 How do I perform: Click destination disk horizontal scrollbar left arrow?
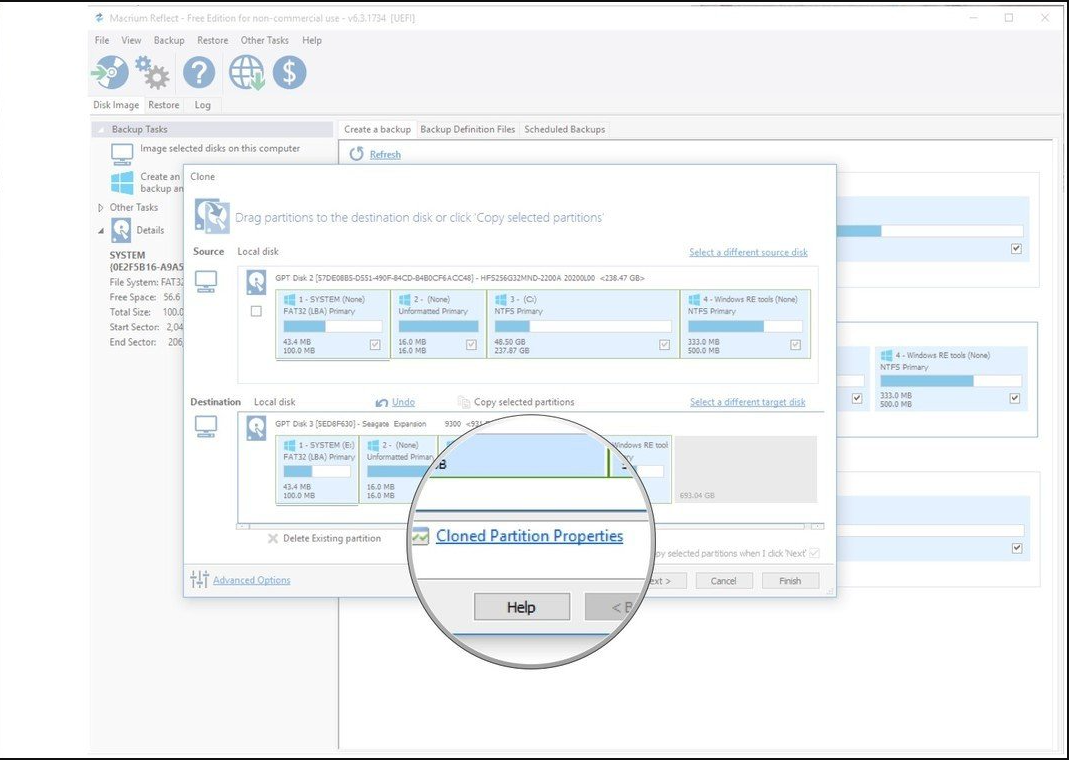pyautogui.click(x=243, y=527)
